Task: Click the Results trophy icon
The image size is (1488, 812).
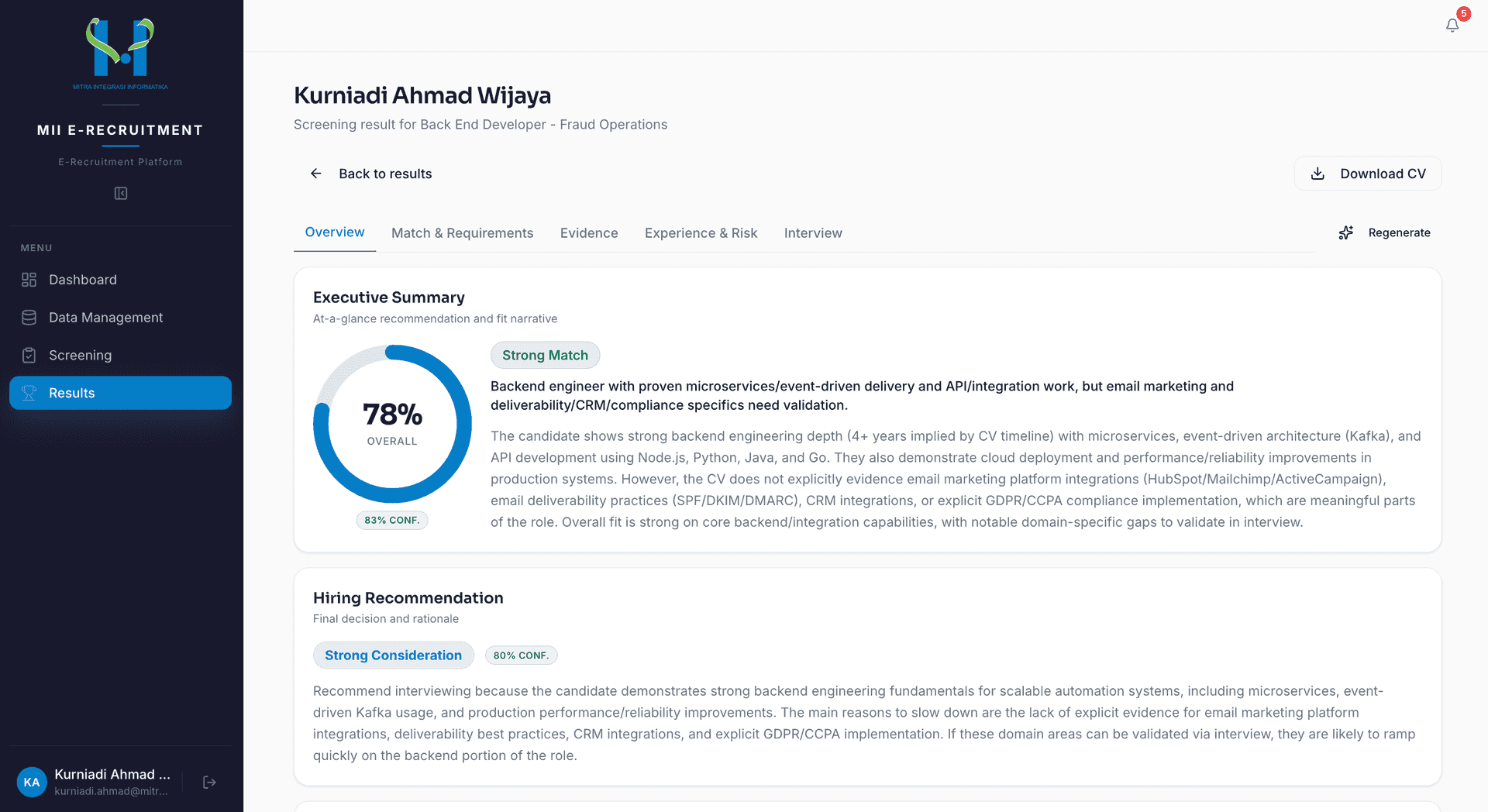Action: 29,393
